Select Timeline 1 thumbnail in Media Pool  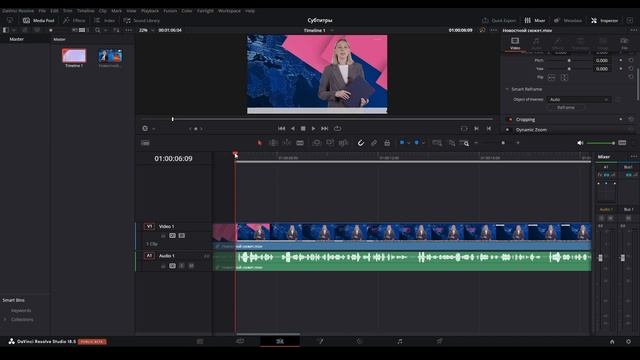point(74,56)
